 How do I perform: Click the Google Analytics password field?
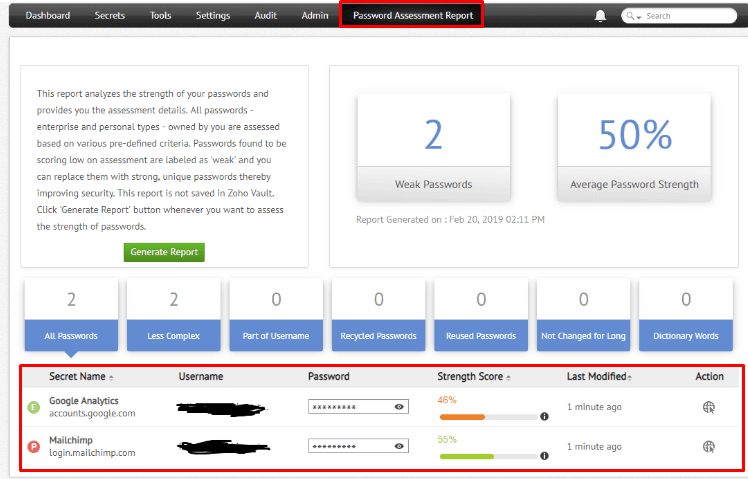pos(358,407)
